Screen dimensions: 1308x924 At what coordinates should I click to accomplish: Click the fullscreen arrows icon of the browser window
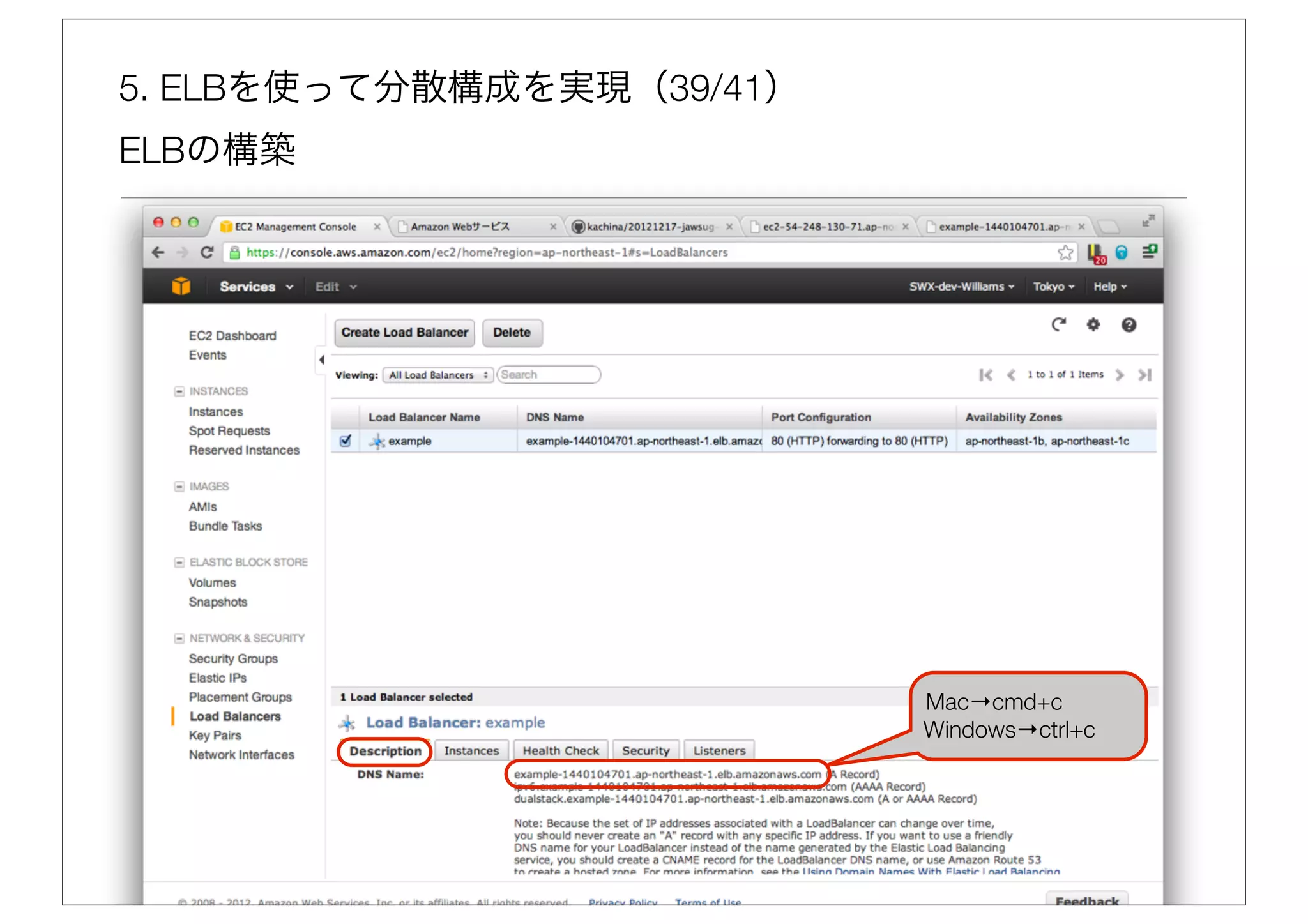coord(1148,221)
